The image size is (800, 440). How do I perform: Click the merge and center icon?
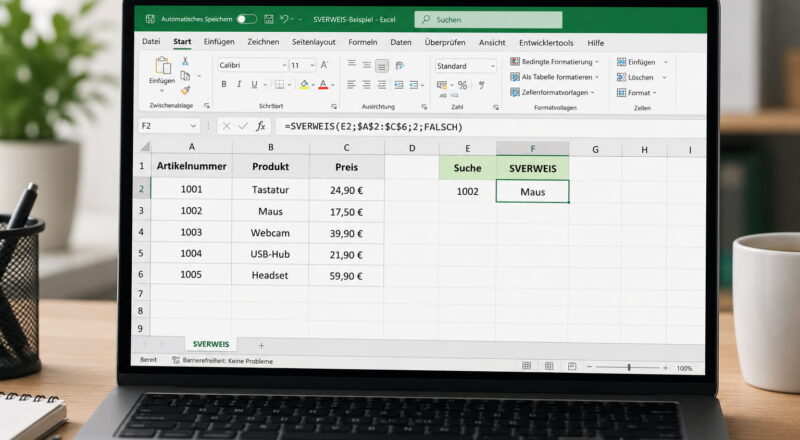[x=414, y=85]
